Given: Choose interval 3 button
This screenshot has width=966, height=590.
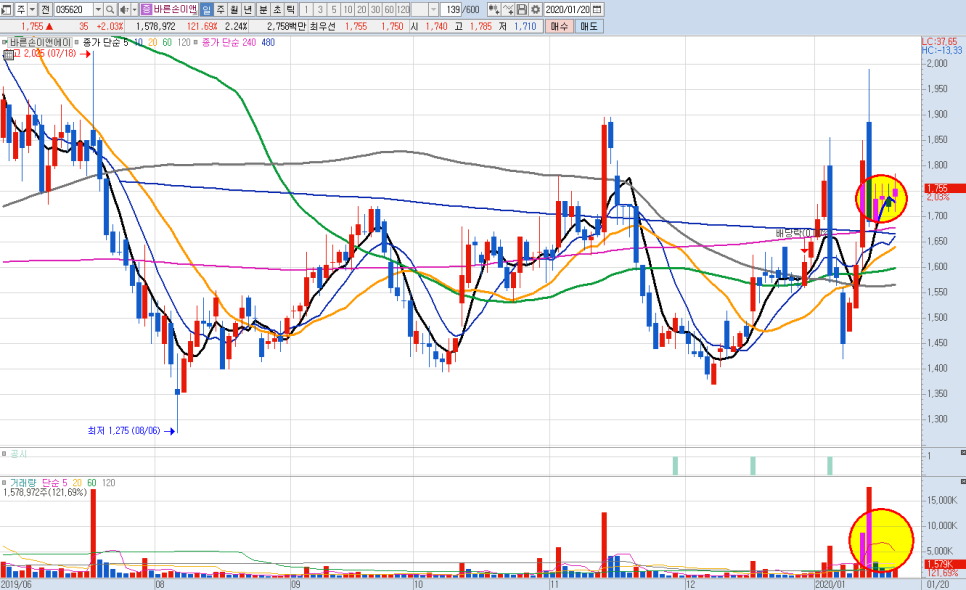Looking at the screenshot, I should point(320,9).
